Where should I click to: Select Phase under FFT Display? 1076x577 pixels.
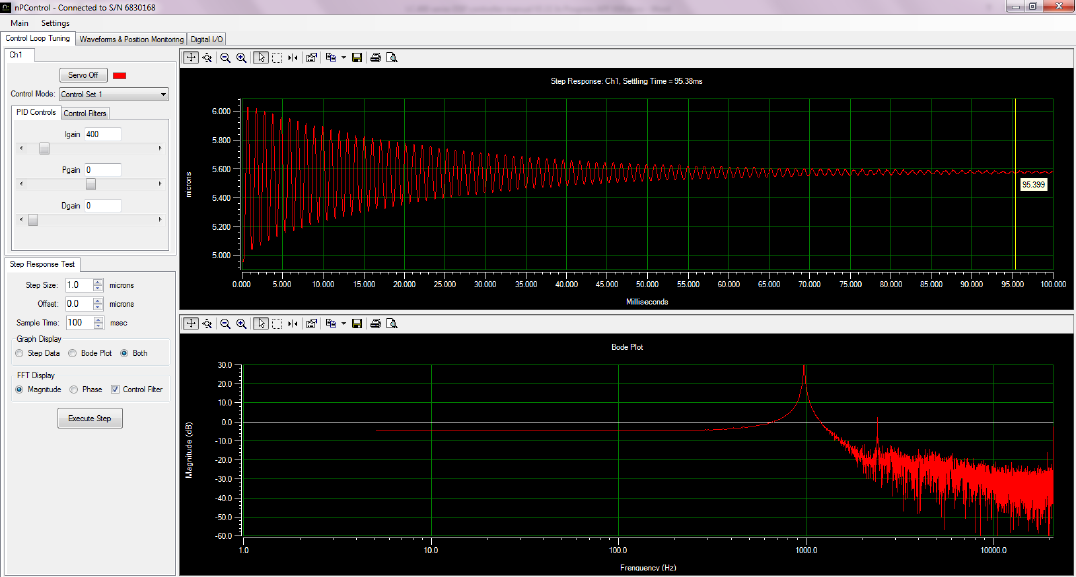point(74,389)
